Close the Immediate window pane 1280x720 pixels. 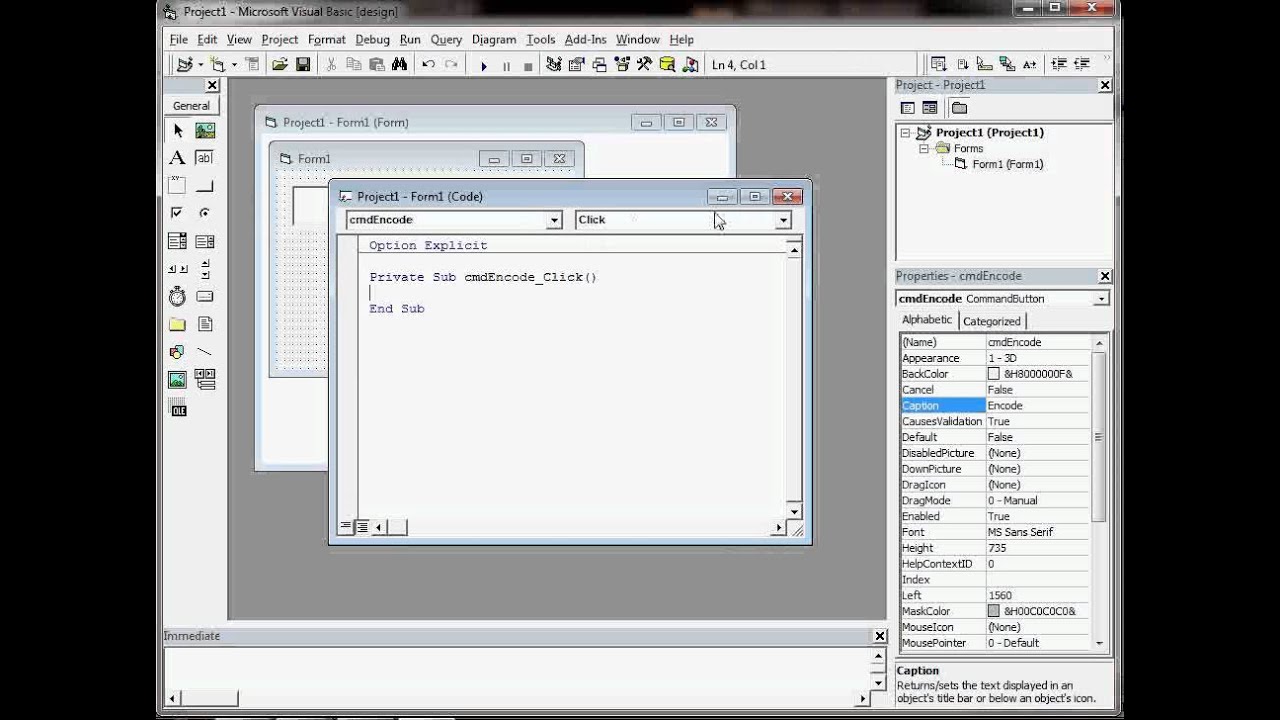879,636
